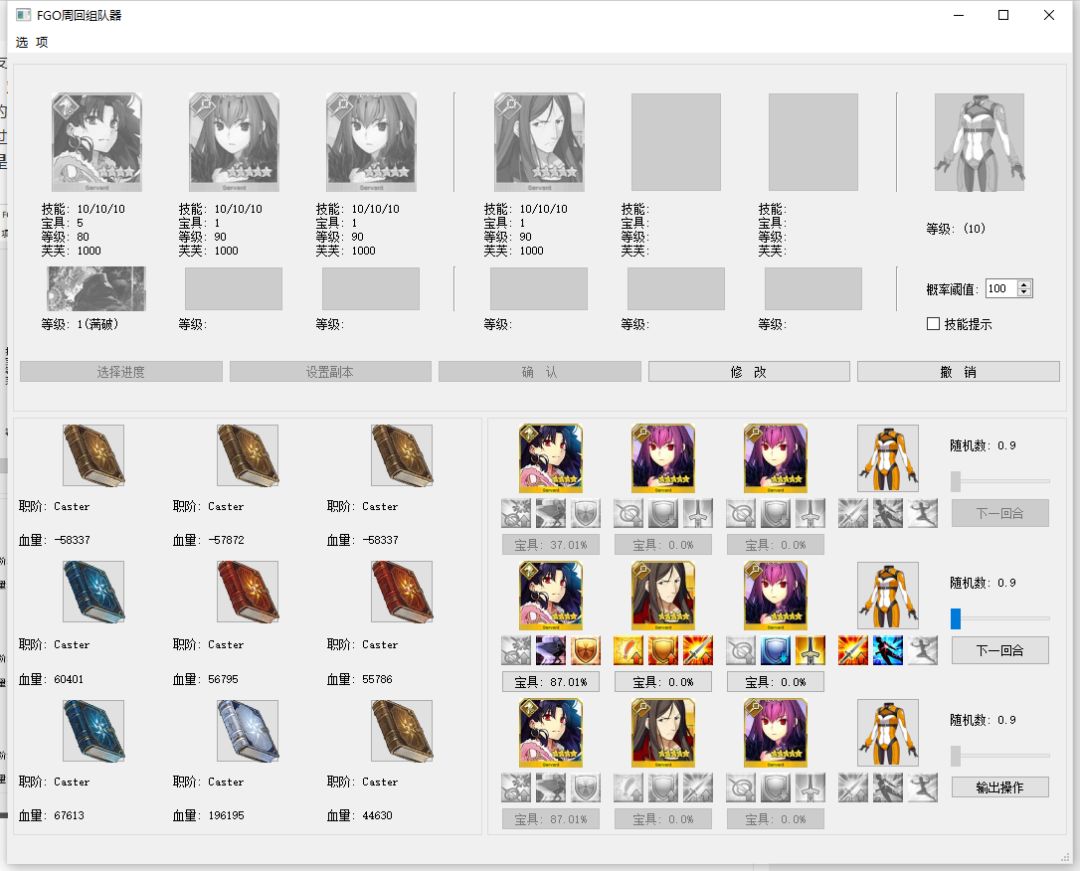Click the 概率阈值 value field showing 100

[1001, 288]
